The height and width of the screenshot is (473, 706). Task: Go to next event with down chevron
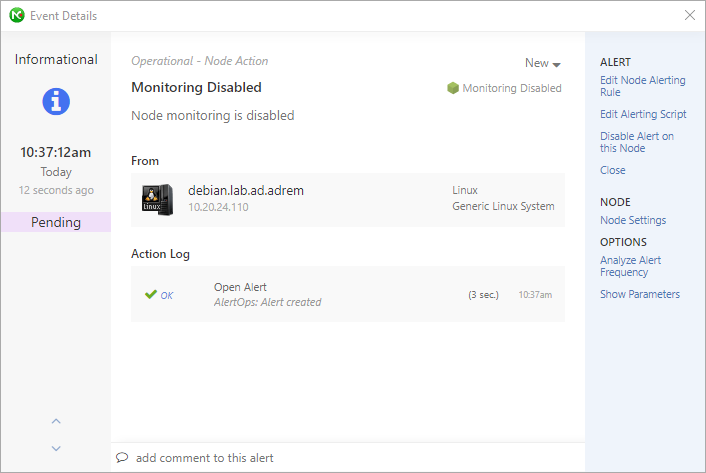pos(56,448)
